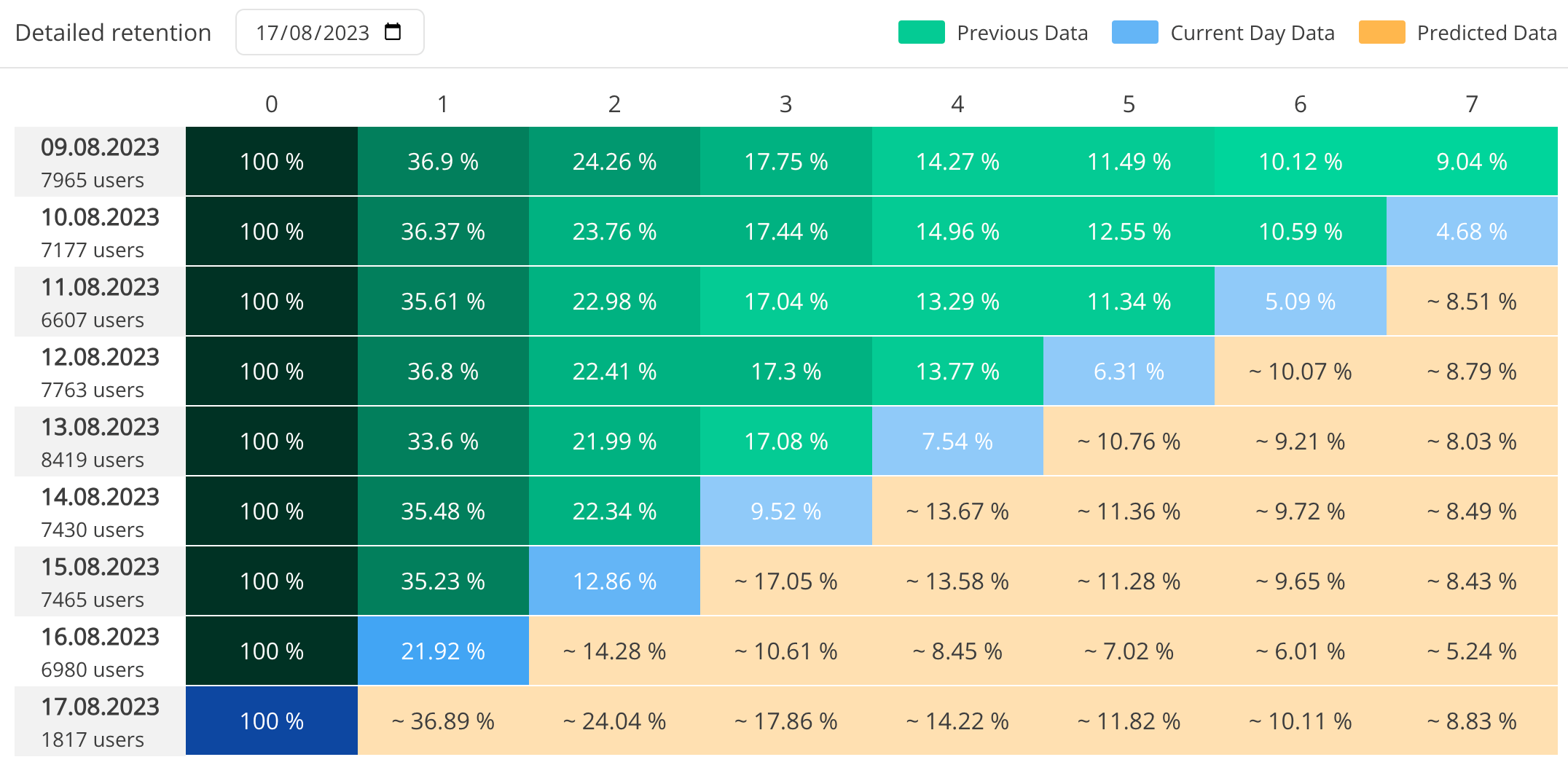Image resolution: width=1568 pixels, height=765 pixels.
Task: Click the 21.92 % current day cell
Action: pyautogui.click(x=443, y=651)
